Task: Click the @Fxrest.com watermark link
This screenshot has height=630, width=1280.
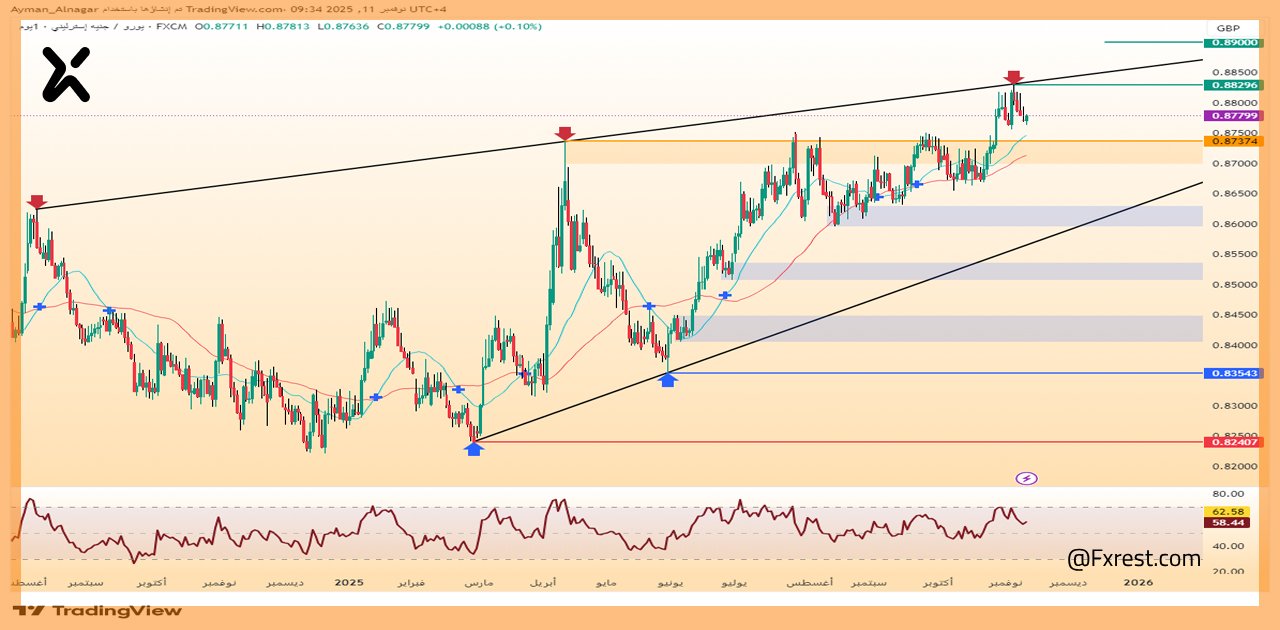Action: click(x=1134, y=558)
